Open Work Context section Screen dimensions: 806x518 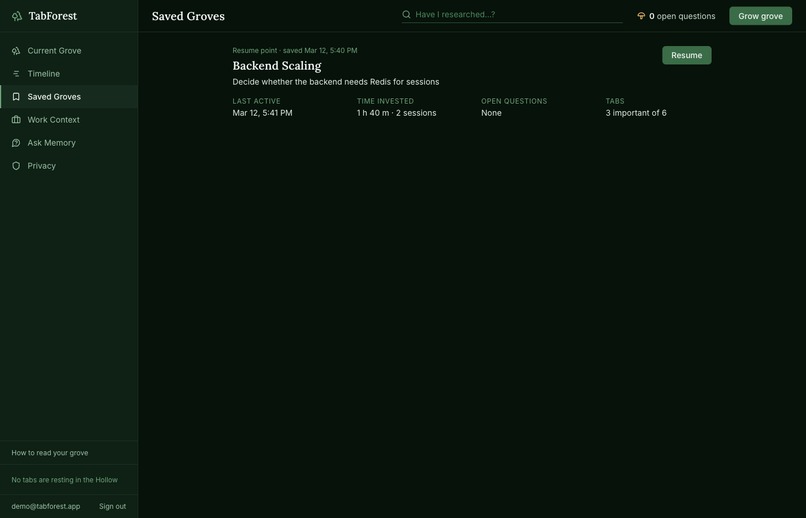click(x=69, y=120)
